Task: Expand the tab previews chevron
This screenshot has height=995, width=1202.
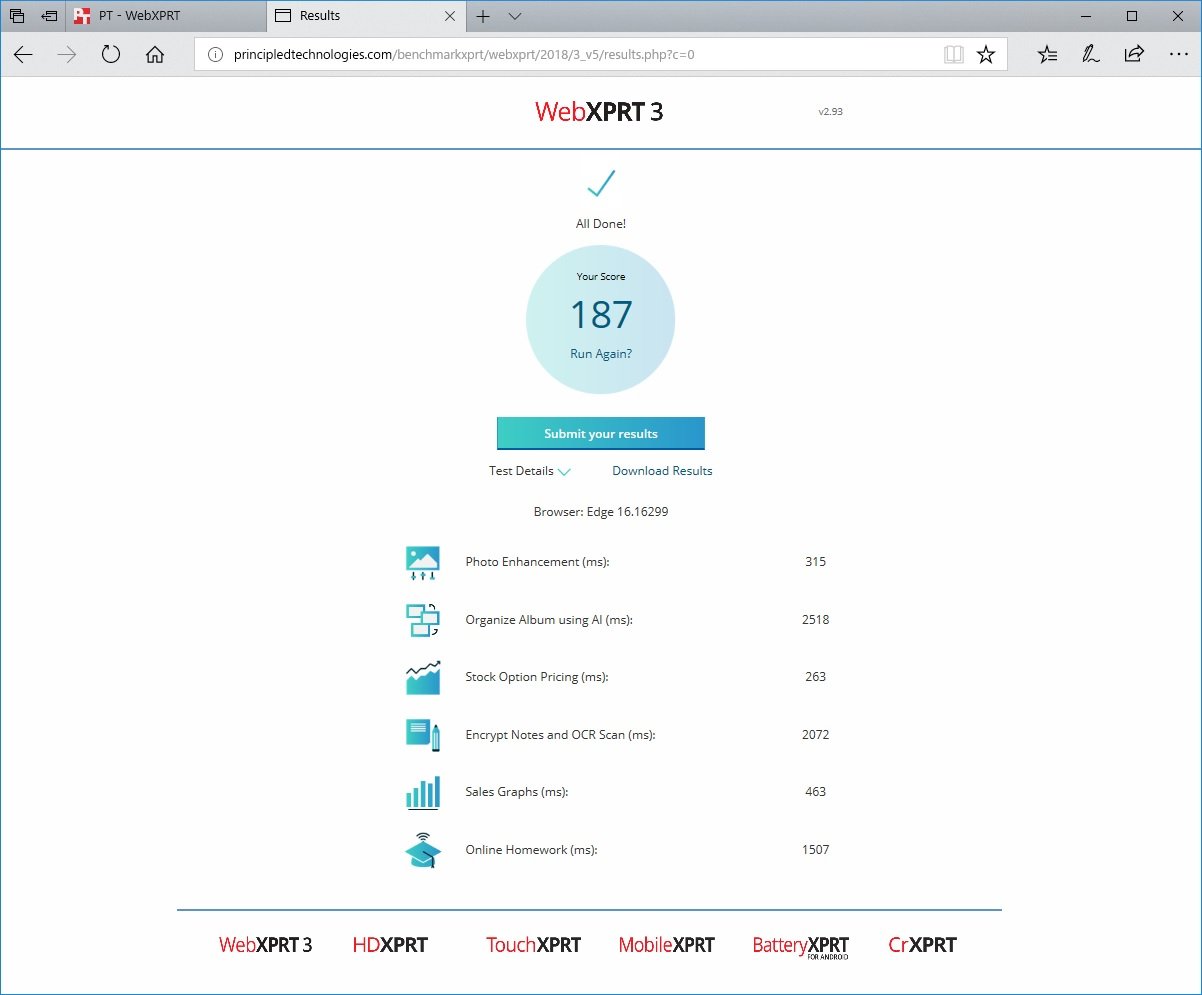Action: click(x=515, y=16)
